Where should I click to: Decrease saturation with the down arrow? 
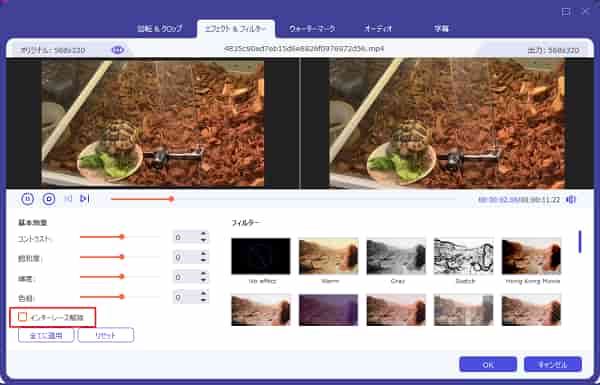(x=204, y=261)
